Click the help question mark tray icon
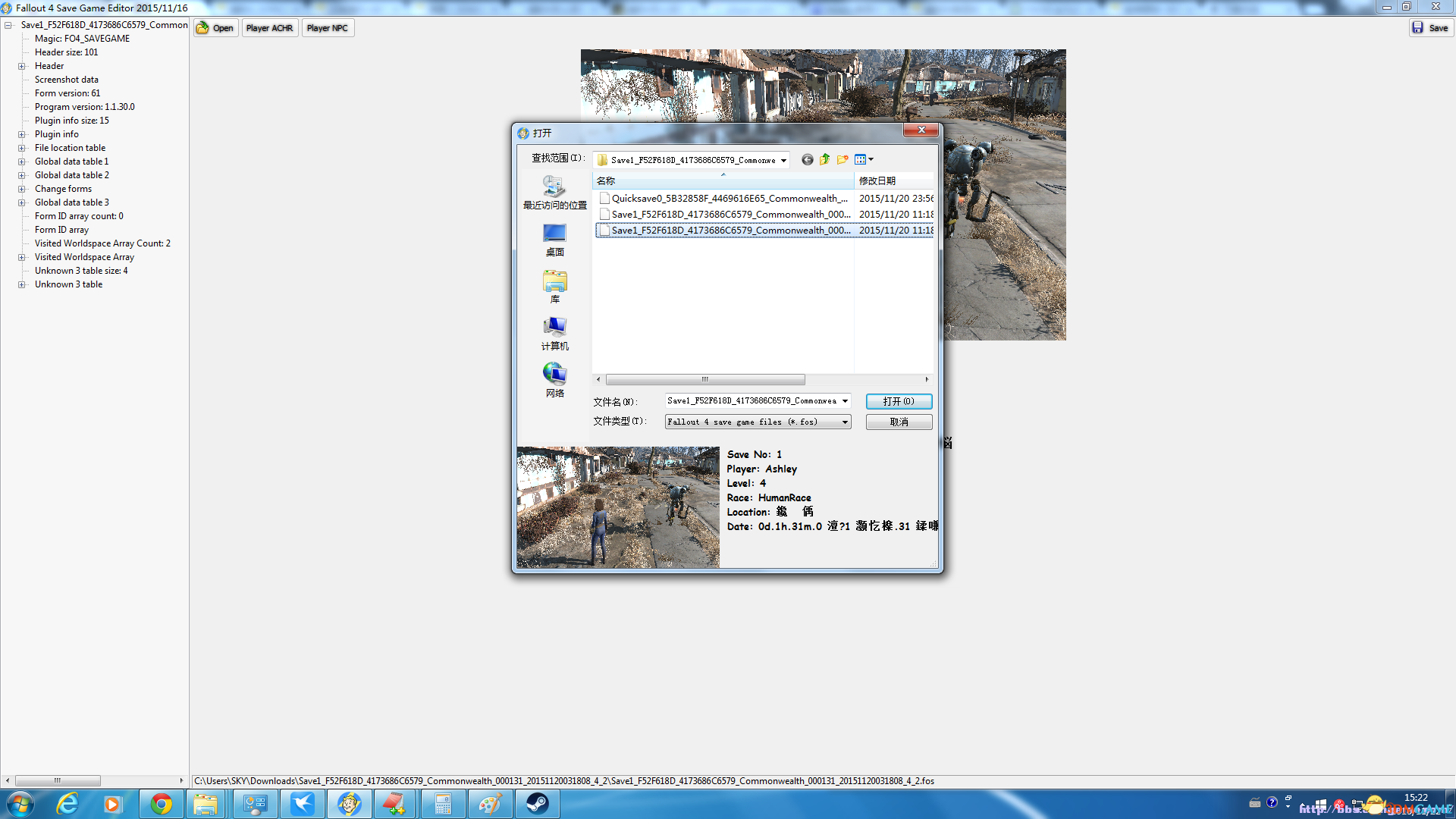Viewport: 1456px width, 819px height. click(1272, 802)
